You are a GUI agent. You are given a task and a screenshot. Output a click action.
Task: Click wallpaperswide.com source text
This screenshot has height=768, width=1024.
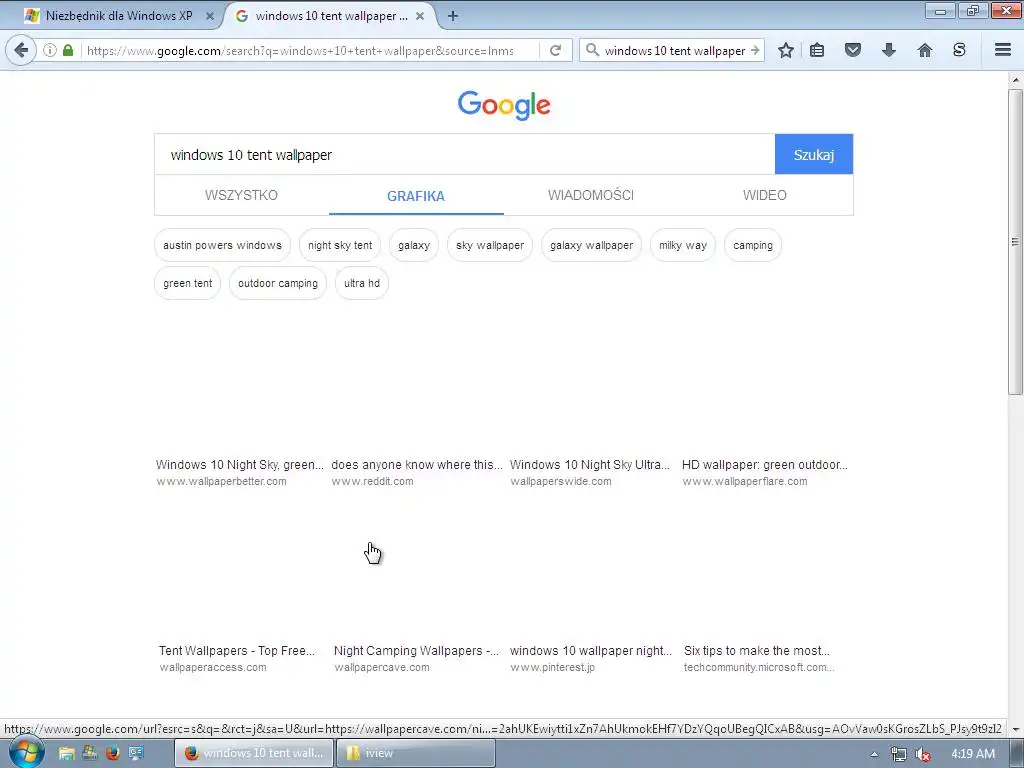[561, 481]
